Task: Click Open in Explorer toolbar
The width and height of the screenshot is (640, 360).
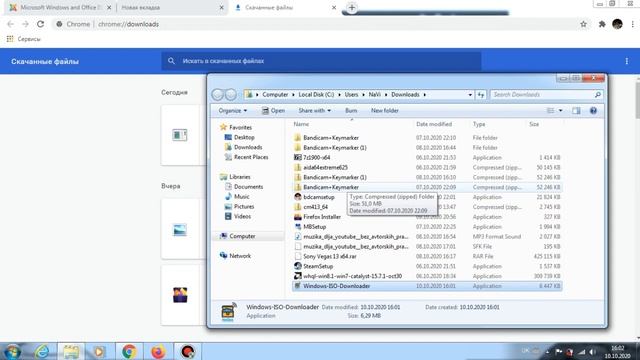Action: click(x=273, y=111)
